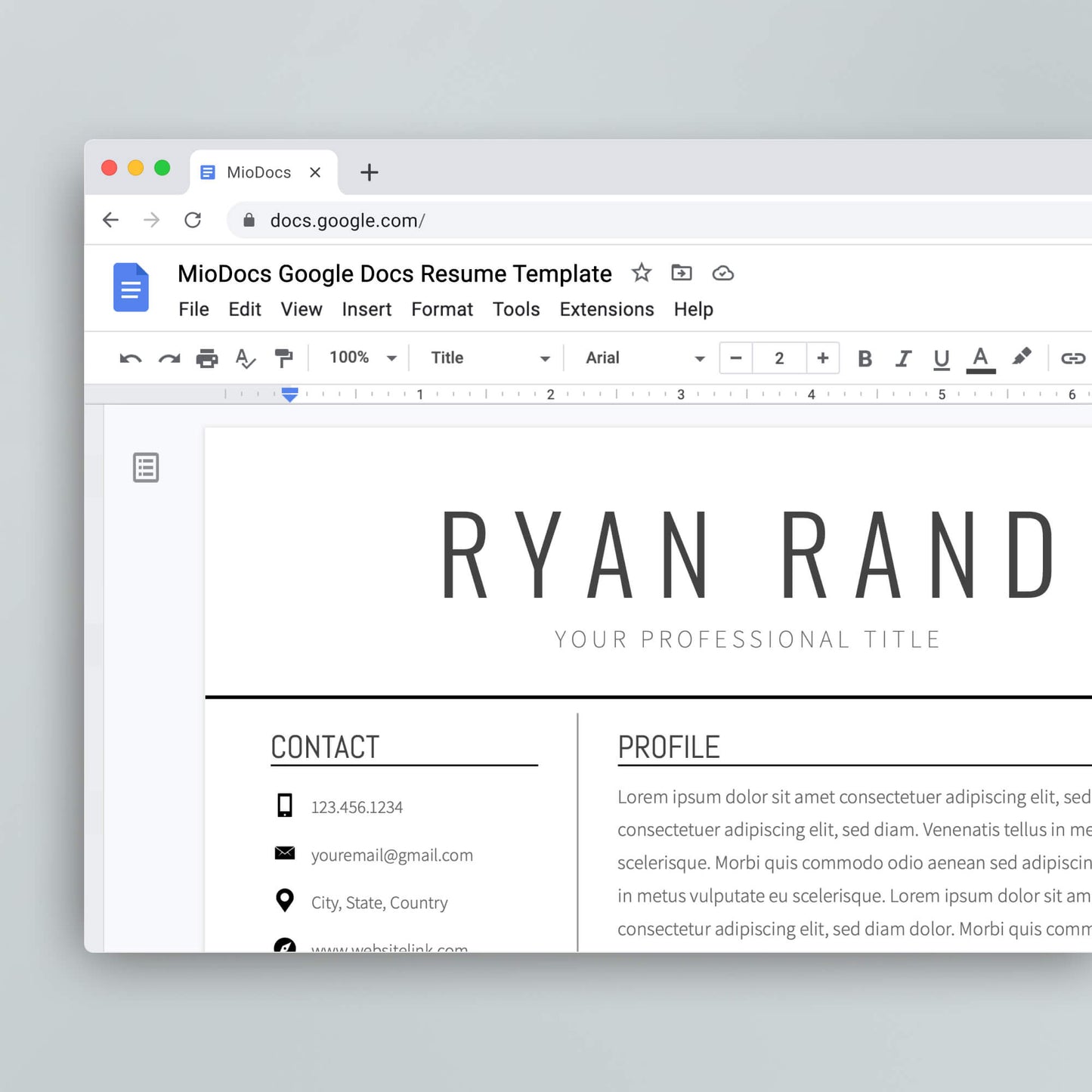
Task: Open the paragraph styles dropdown showing Title
Action: coord(489,358)
